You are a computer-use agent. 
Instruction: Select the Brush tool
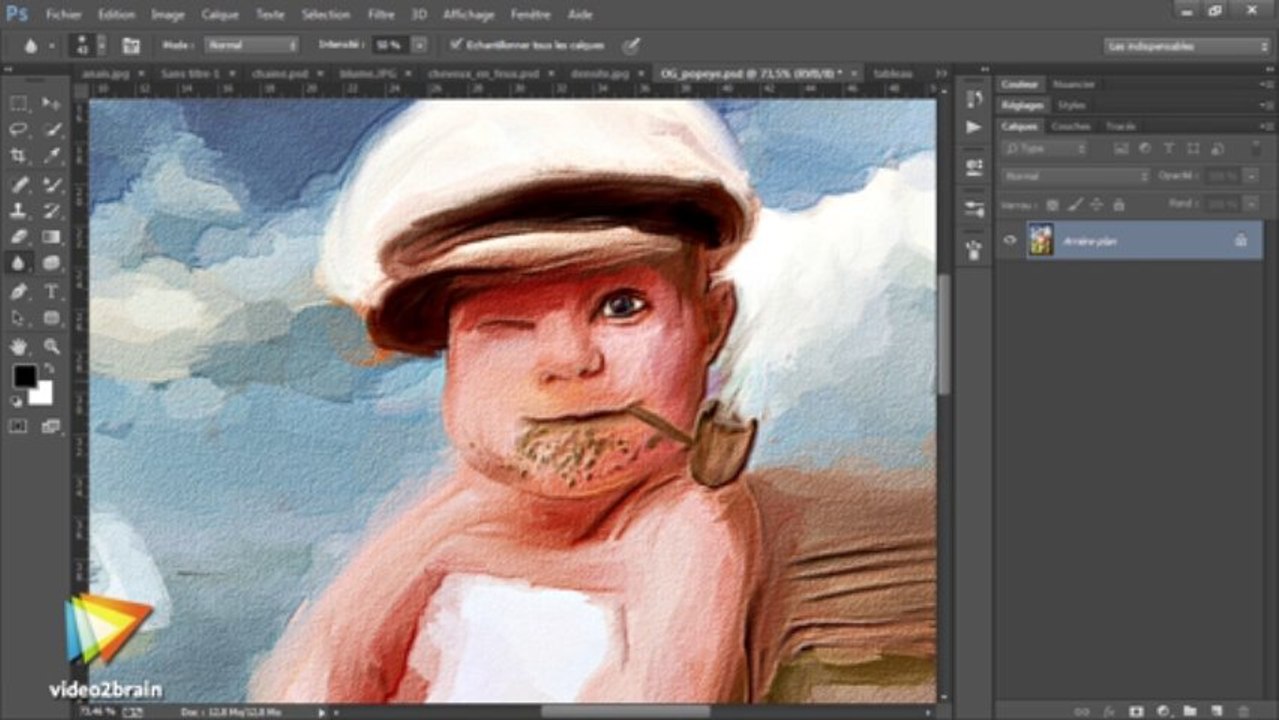[52, 185]
